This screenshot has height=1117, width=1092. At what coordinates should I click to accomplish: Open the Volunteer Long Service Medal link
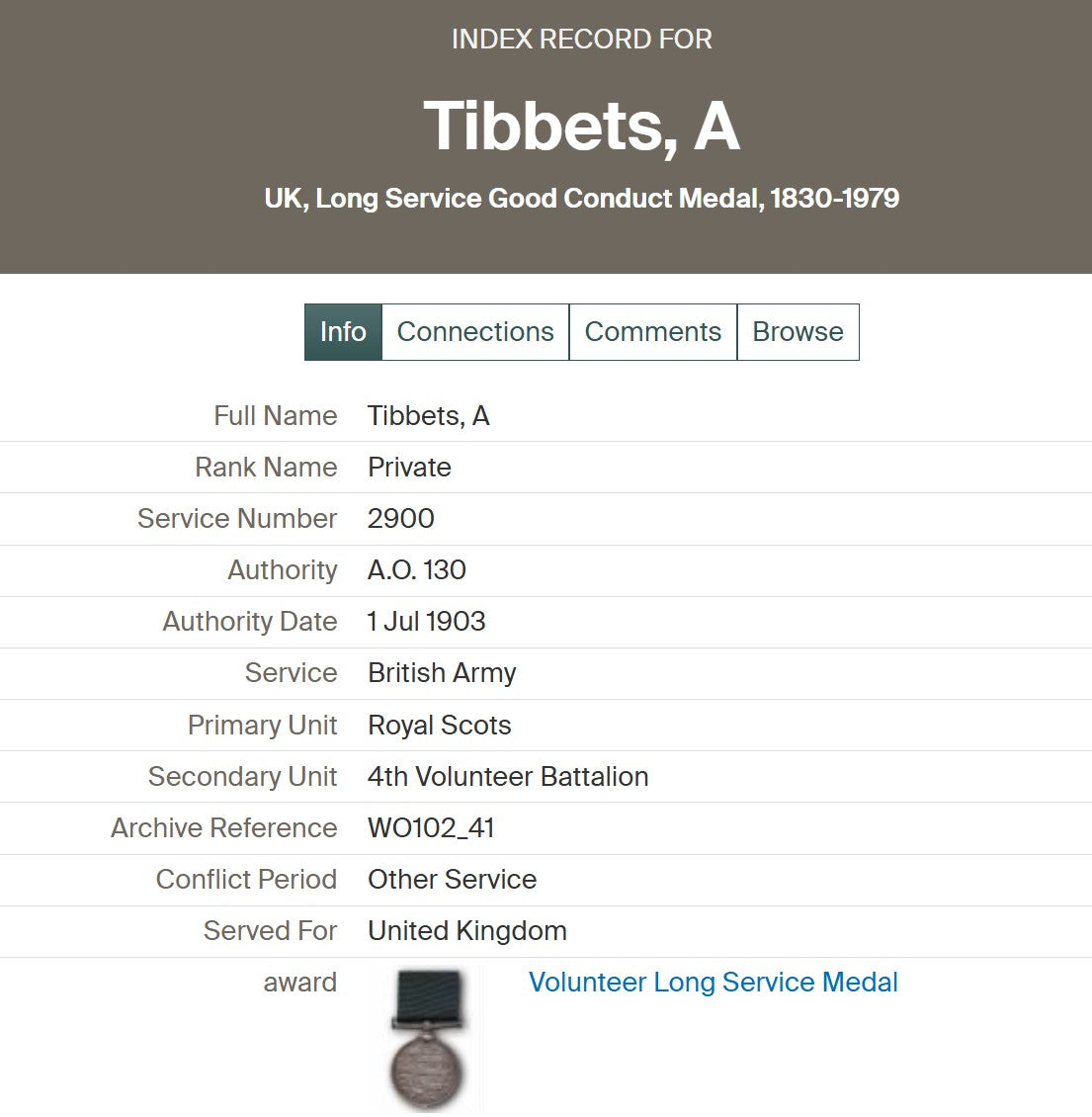click(x=714, y=983)
